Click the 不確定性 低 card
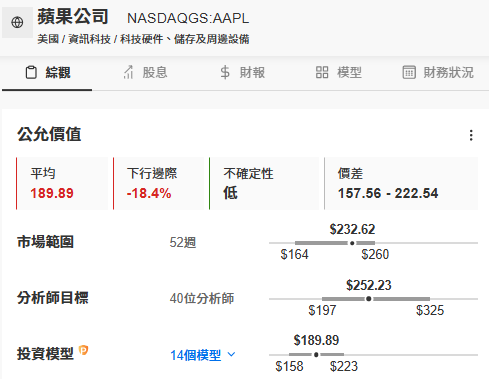This screenshot has width=489, height=379. click(x=264, y=183)
